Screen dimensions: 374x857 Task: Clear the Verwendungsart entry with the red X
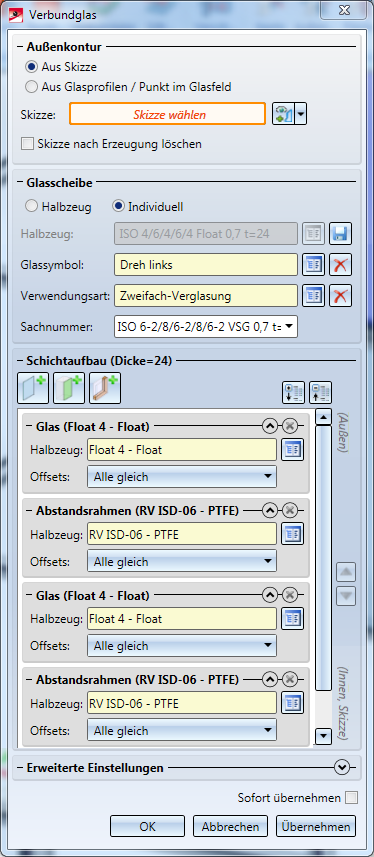click(x=340, y=296)
